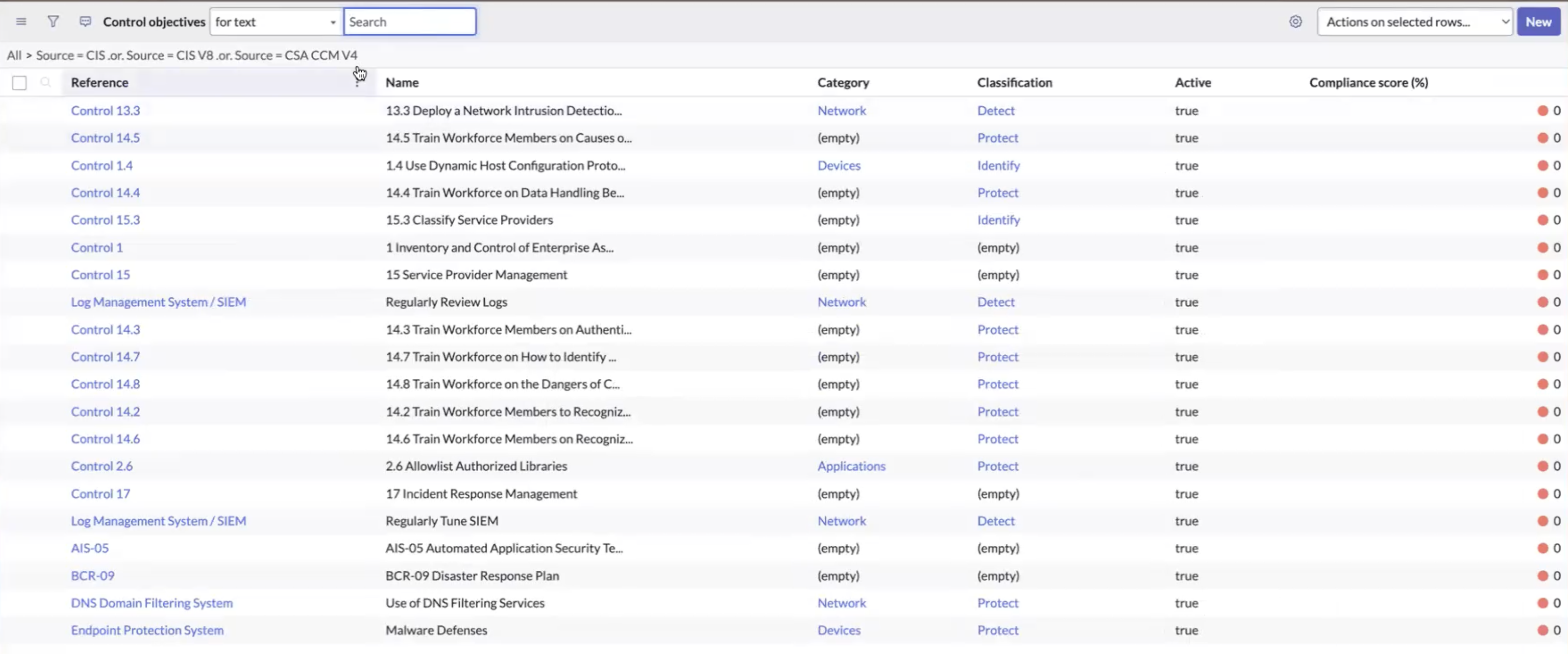Click Devices category in Endpoint Protection row
This screenshot has width=1568, height=654.
click(839, 630)
